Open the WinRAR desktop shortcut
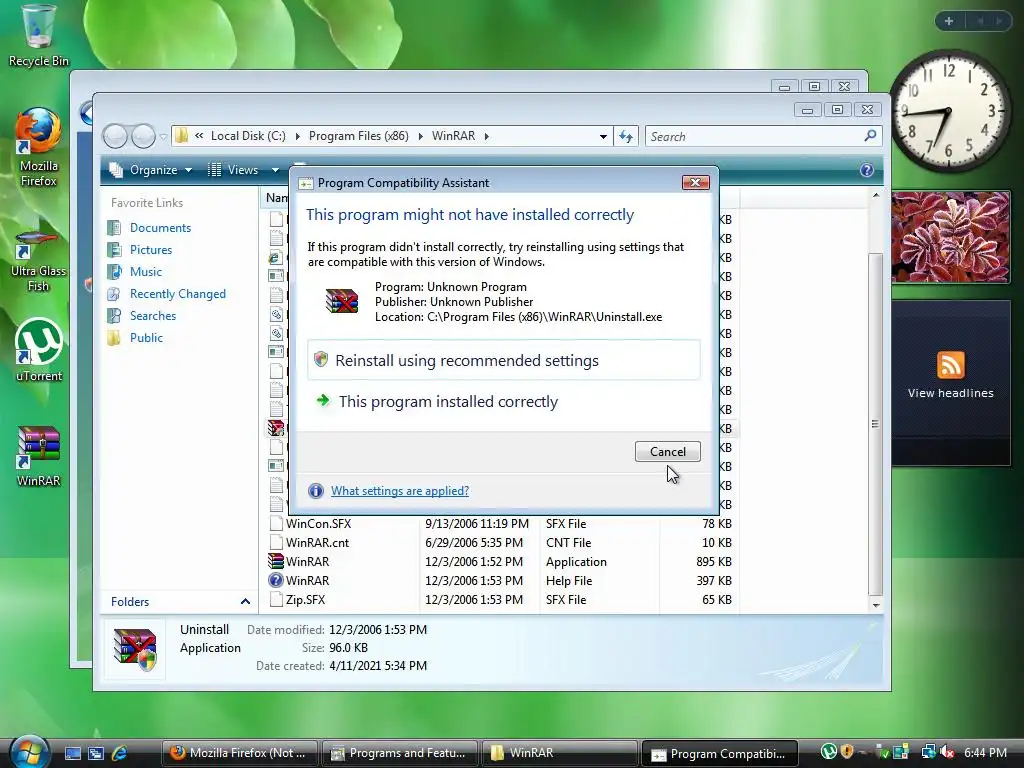This screenshot has width=1024, height=768. coord(38,455)
